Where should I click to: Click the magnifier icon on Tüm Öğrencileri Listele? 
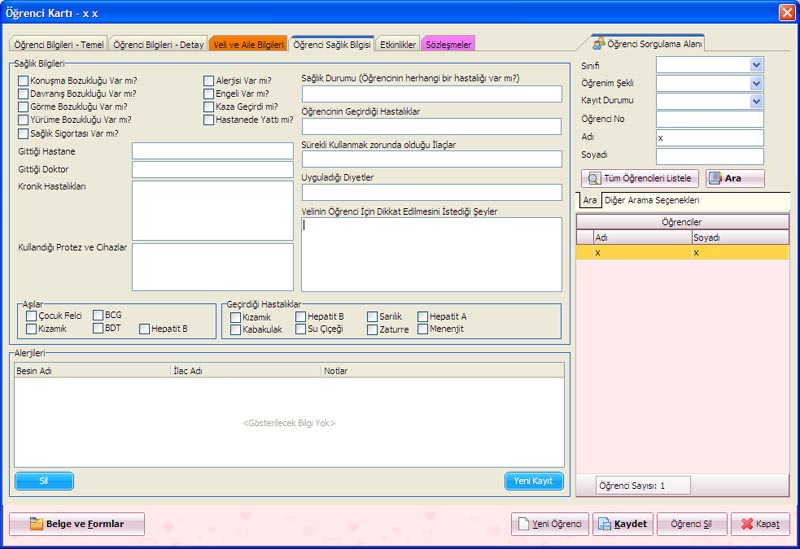click(x=594, y=178)
